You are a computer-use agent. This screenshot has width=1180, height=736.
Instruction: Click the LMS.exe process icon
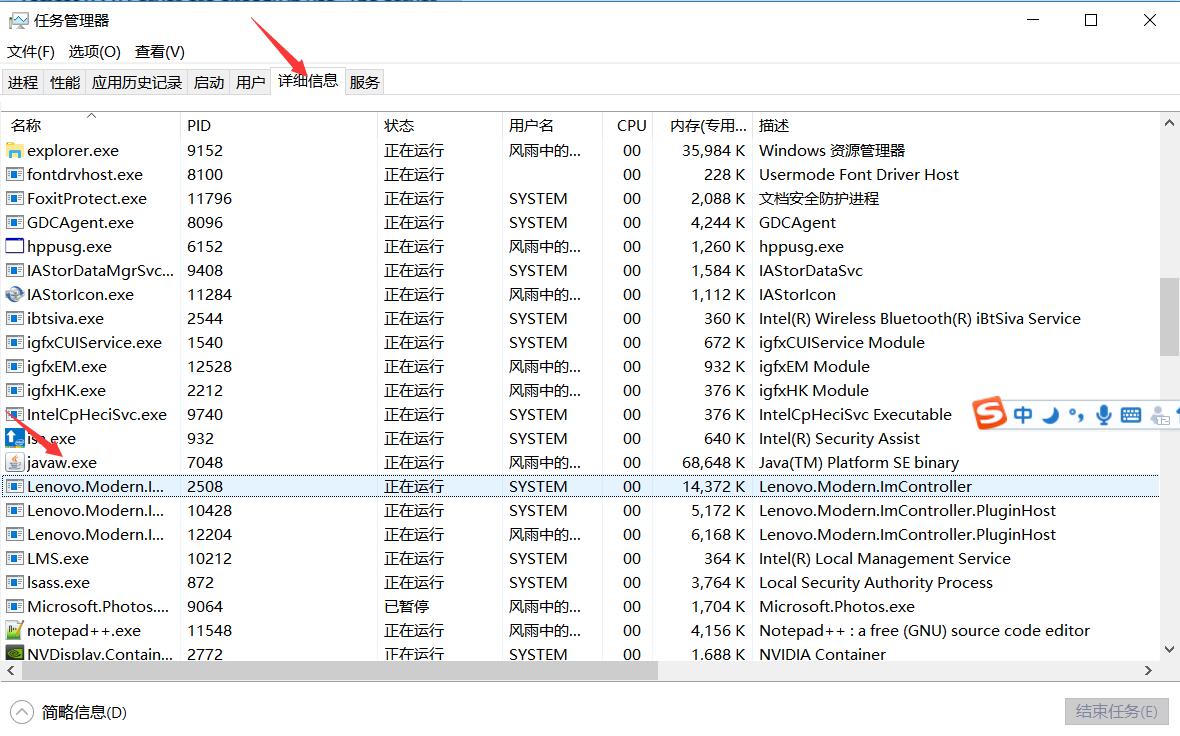[x=14, y=558]
